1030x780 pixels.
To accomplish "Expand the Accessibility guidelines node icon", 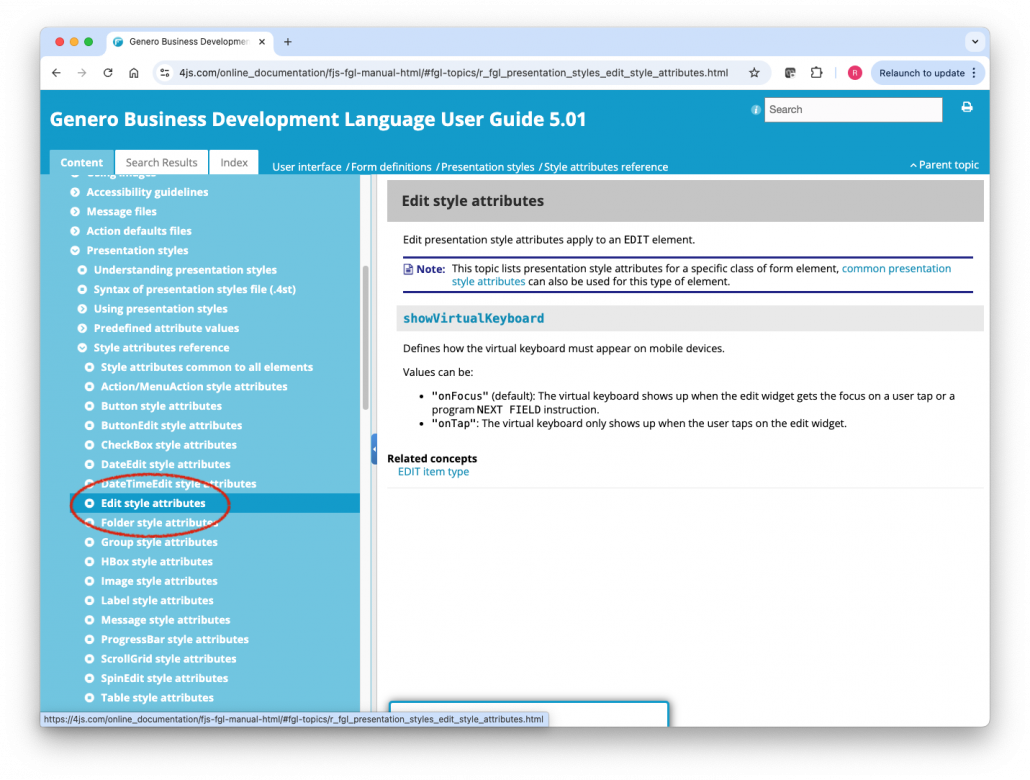I will click(x=75, y=192).
